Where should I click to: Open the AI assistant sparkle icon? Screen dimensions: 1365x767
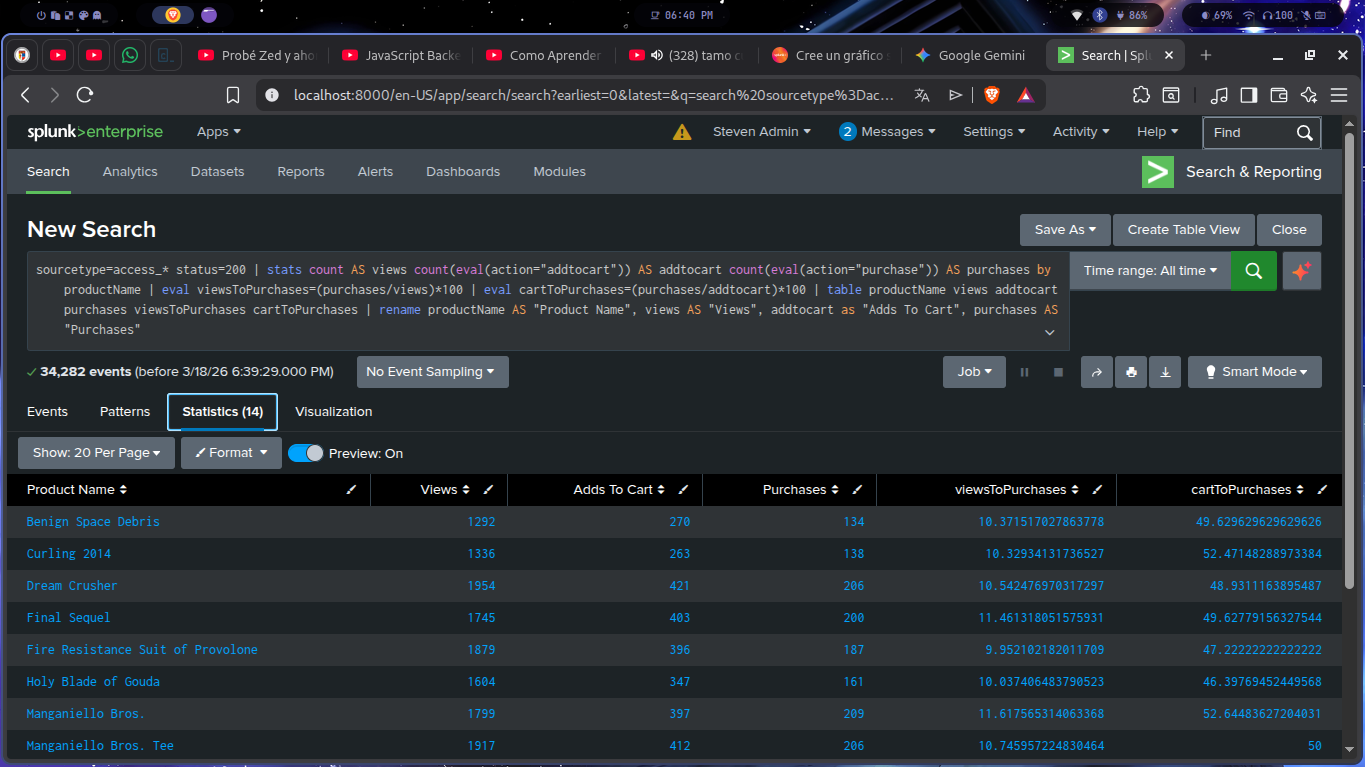(x=1301, y=271)
